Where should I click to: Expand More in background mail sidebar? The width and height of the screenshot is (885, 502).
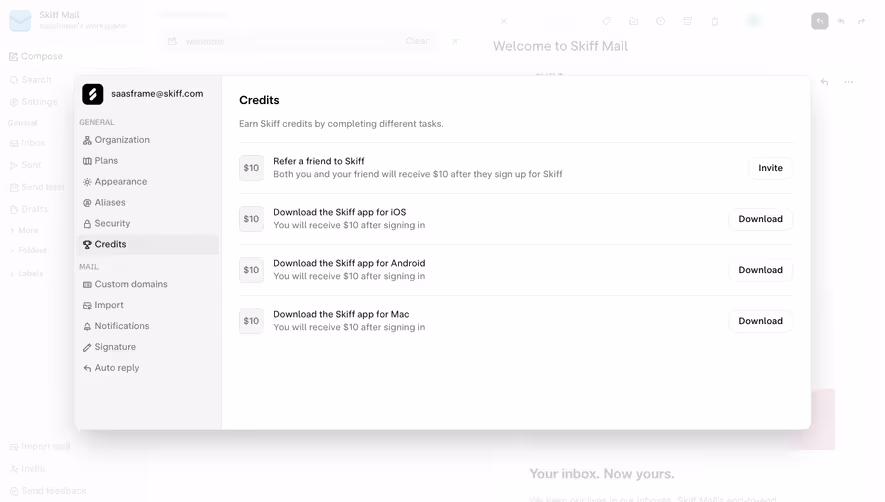pyautogui.click(x=24, y=230)
